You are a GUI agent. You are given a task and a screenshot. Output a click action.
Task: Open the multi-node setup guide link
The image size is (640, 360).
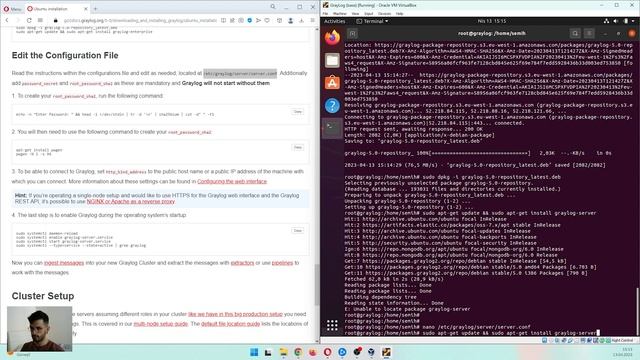pyautogui.click(x=161, y=324)
